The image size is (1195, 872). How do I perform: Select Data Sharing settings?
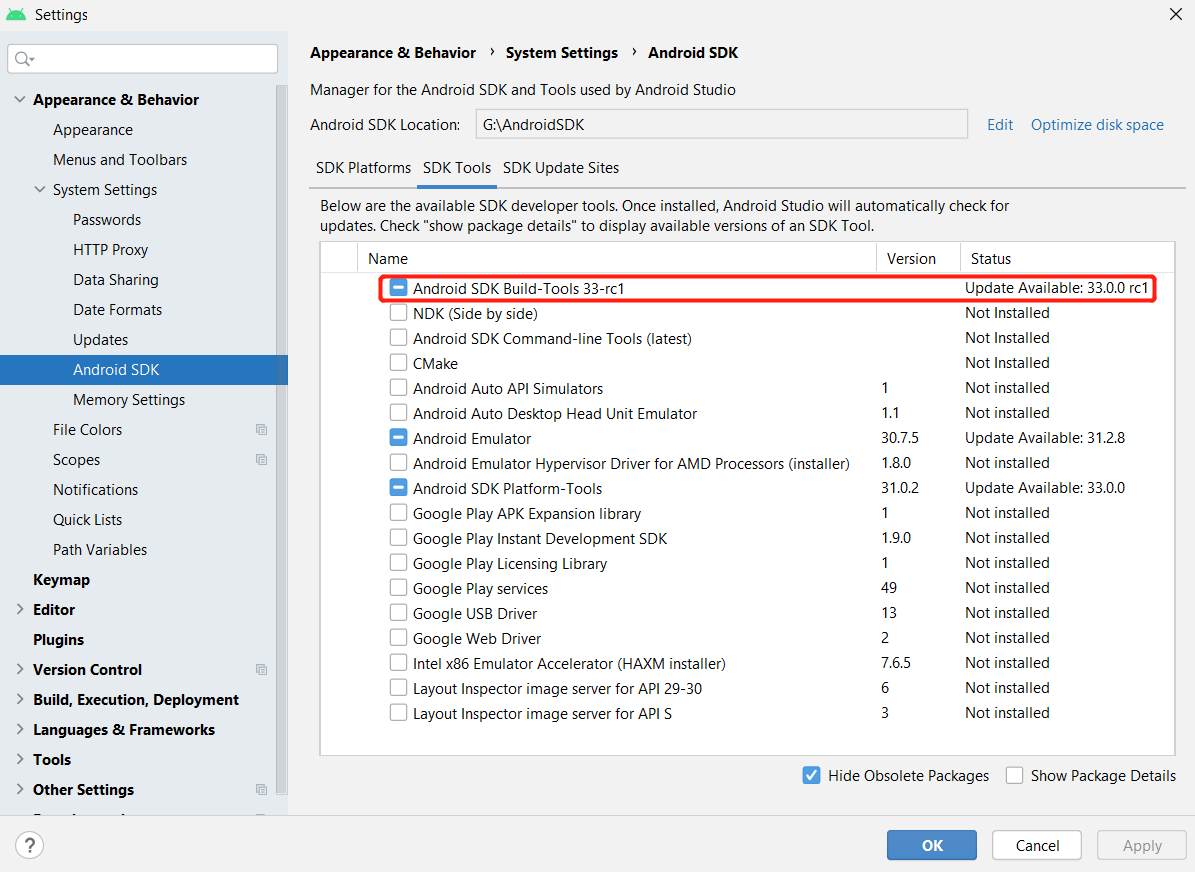click(x=116, y=280)
